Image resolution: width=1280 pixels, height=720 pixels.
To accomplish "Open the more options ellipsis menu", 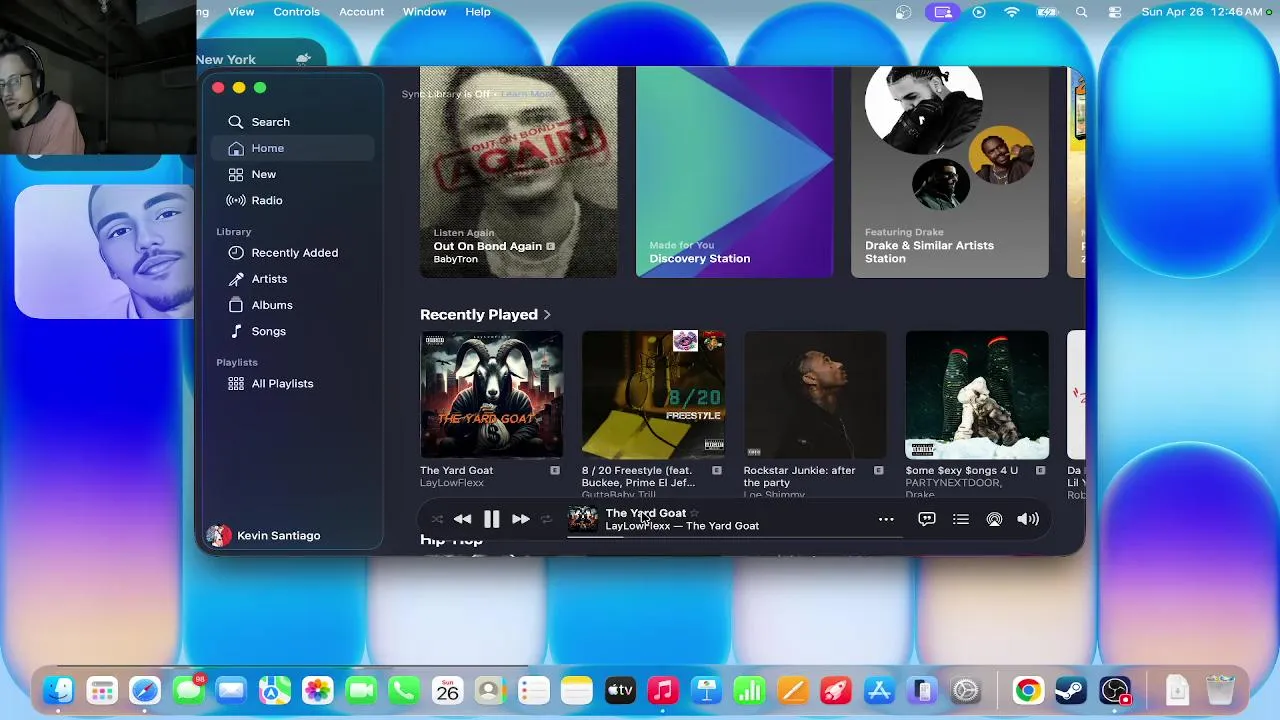I will (x=886, y=519).
